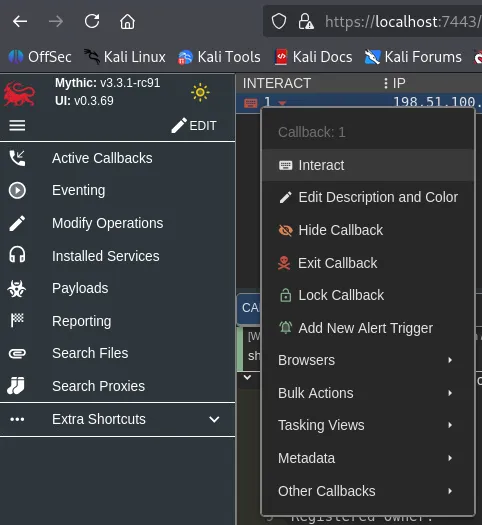Click the Search Proxies socks icon

16,385
